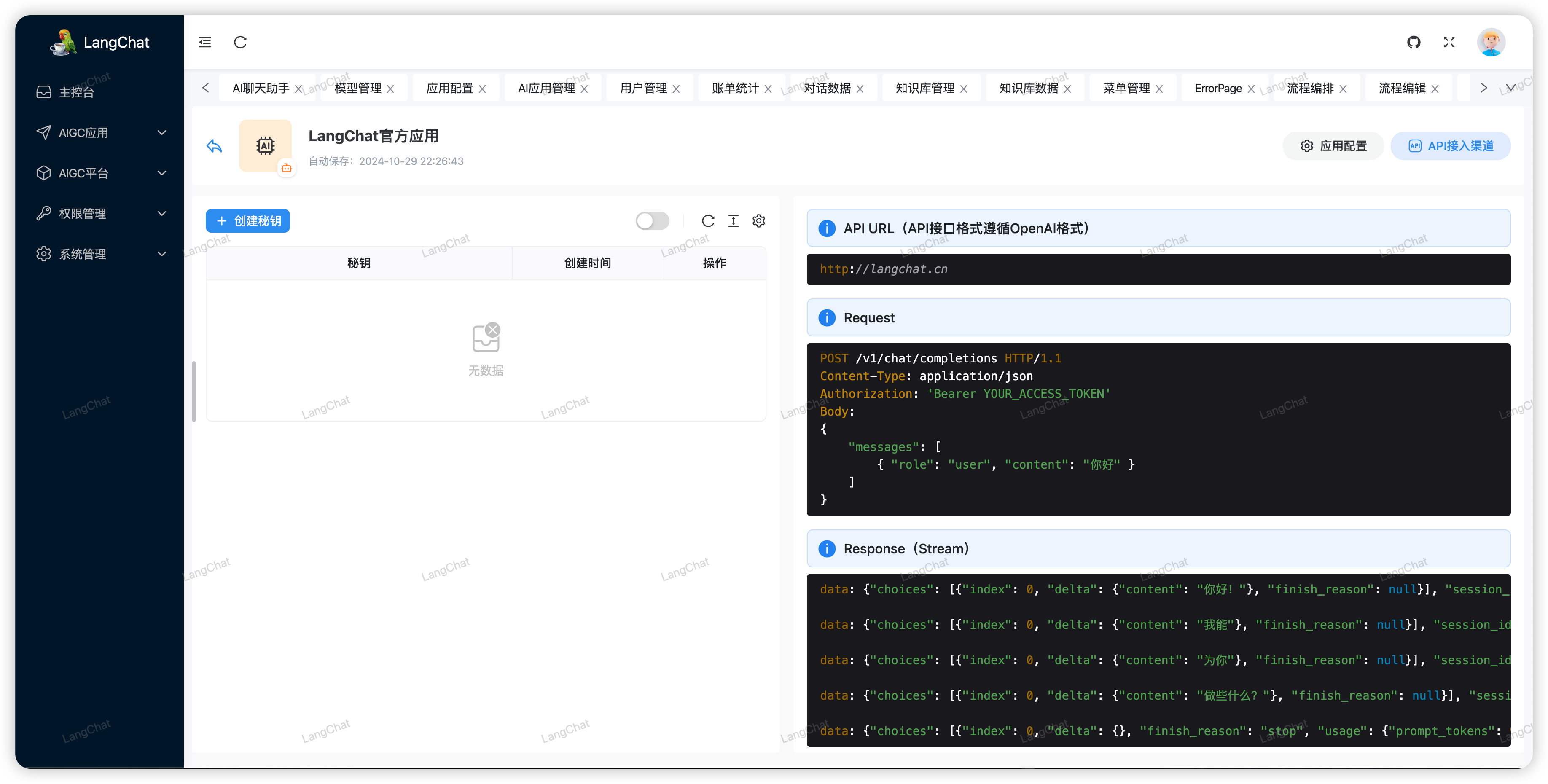Click the AI chip application icon
The width and height of the screenshot is (1548, 784).
pyautogui.click(x=266, y=145)
